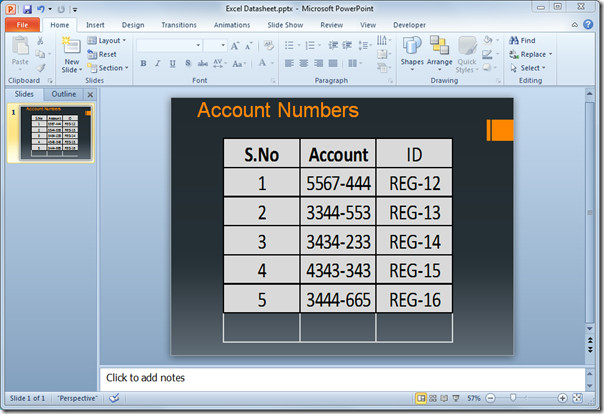Click the Help question mark icon

[x=588, y=25]
